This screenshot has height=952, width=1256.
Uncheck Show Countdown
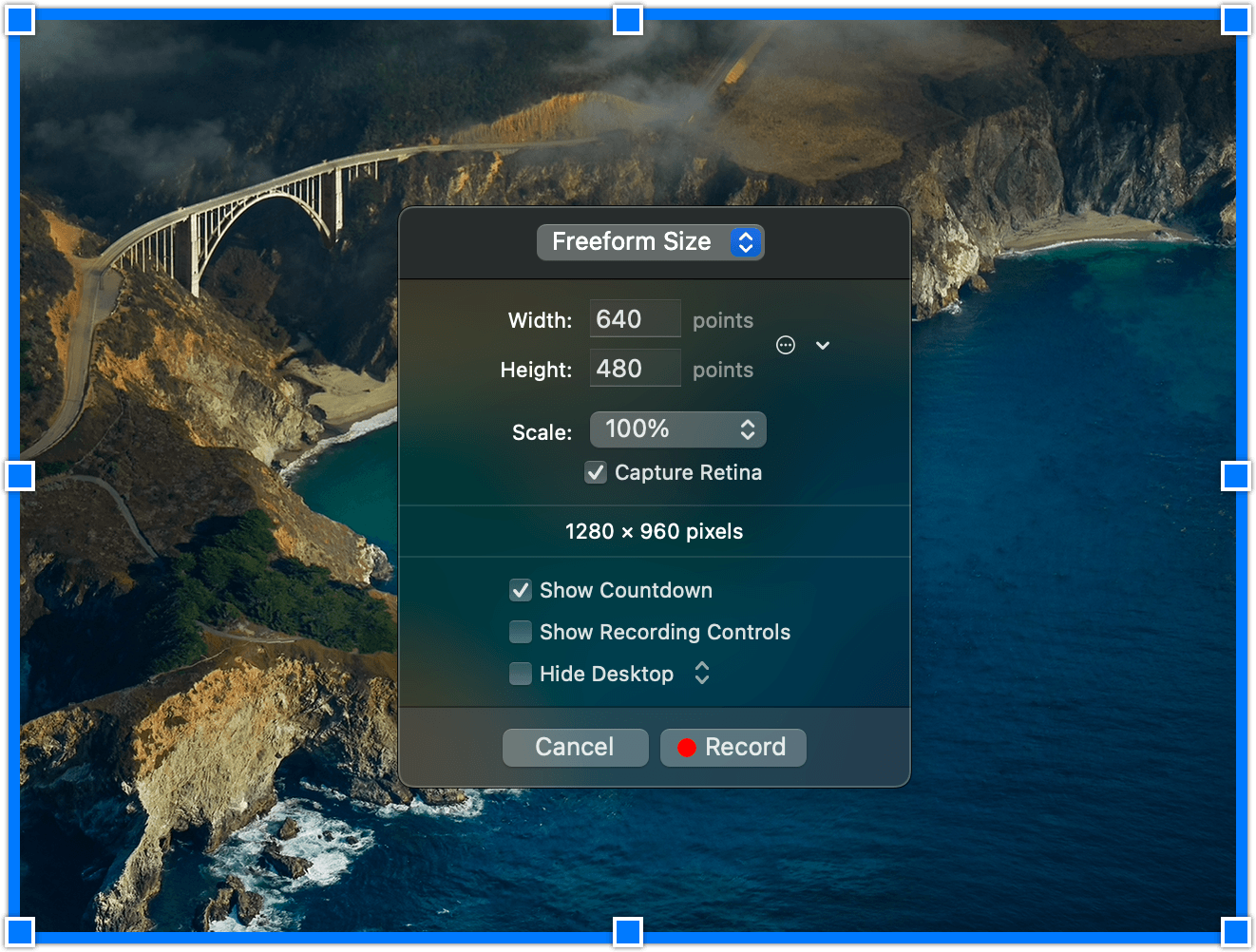pyautogui.click(x=521, y=590)
